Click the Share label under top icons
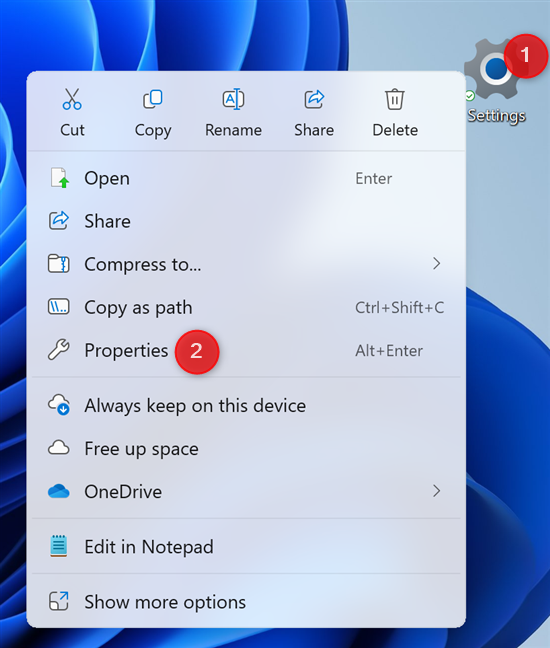This screenshot has width=550, height=648. coord(314,130)
